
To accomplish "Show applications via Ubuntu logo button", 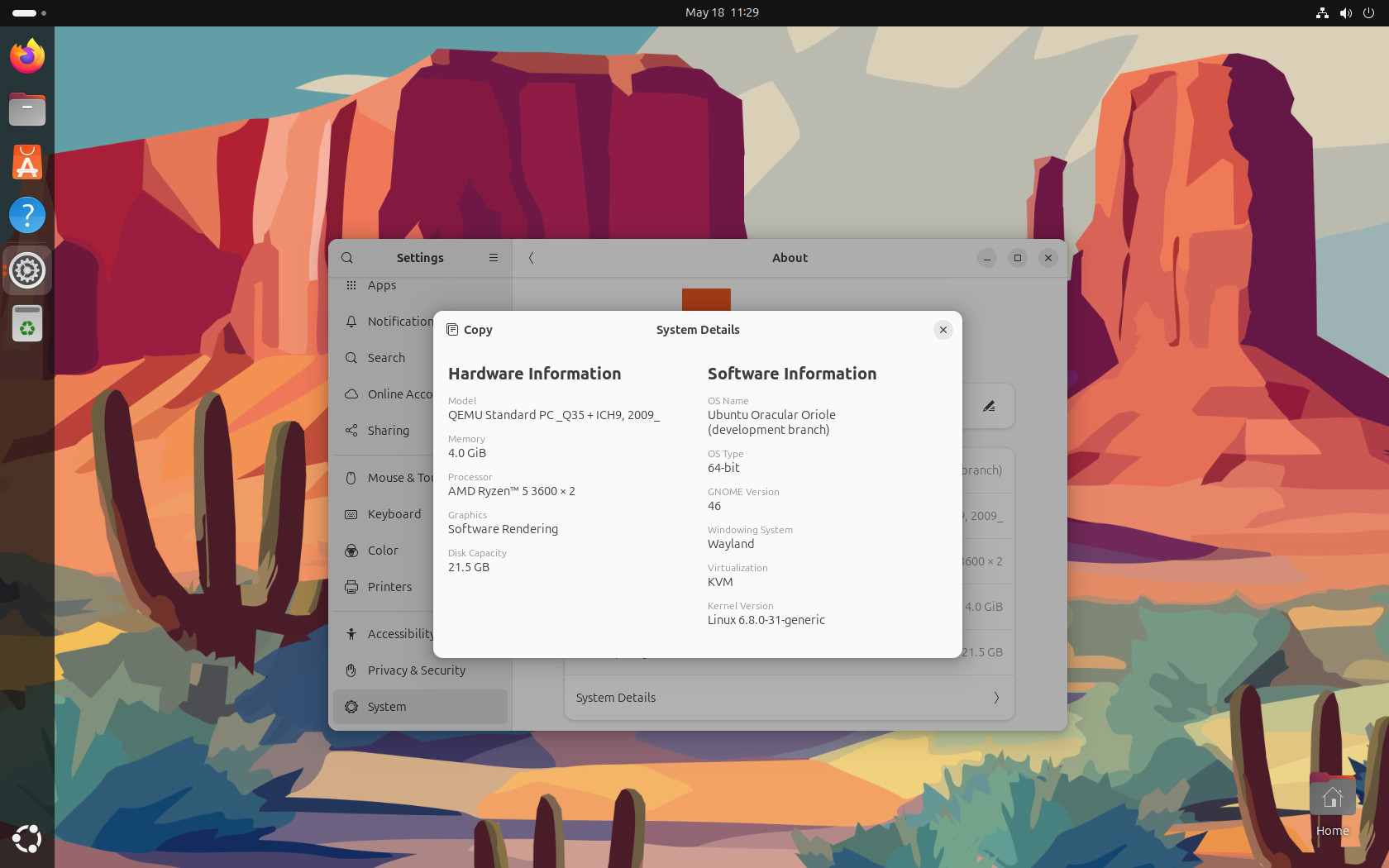I will [x=27, y=838].
